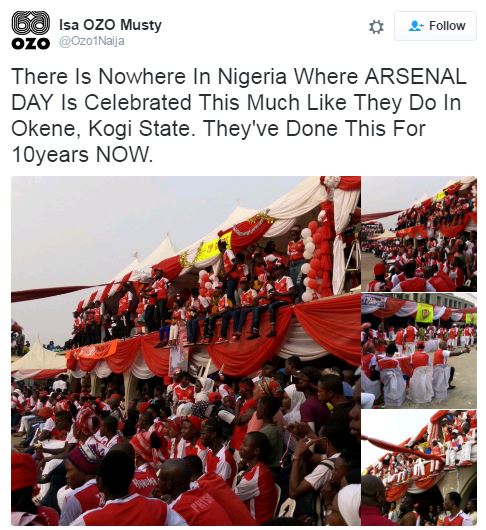The image size is (486, 530).
Task: Click the text 10years NOW
Action: tap(82, 155)
